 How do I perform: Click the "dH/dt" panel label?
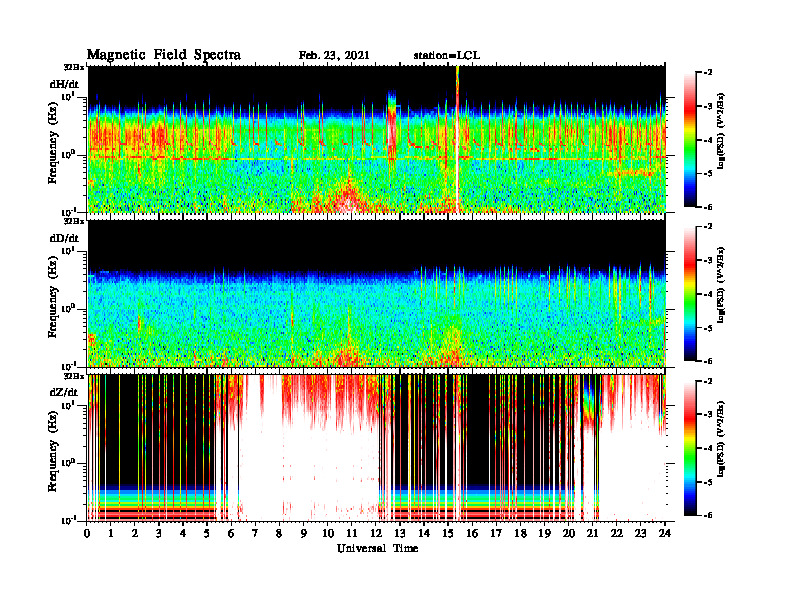(64, 84)
